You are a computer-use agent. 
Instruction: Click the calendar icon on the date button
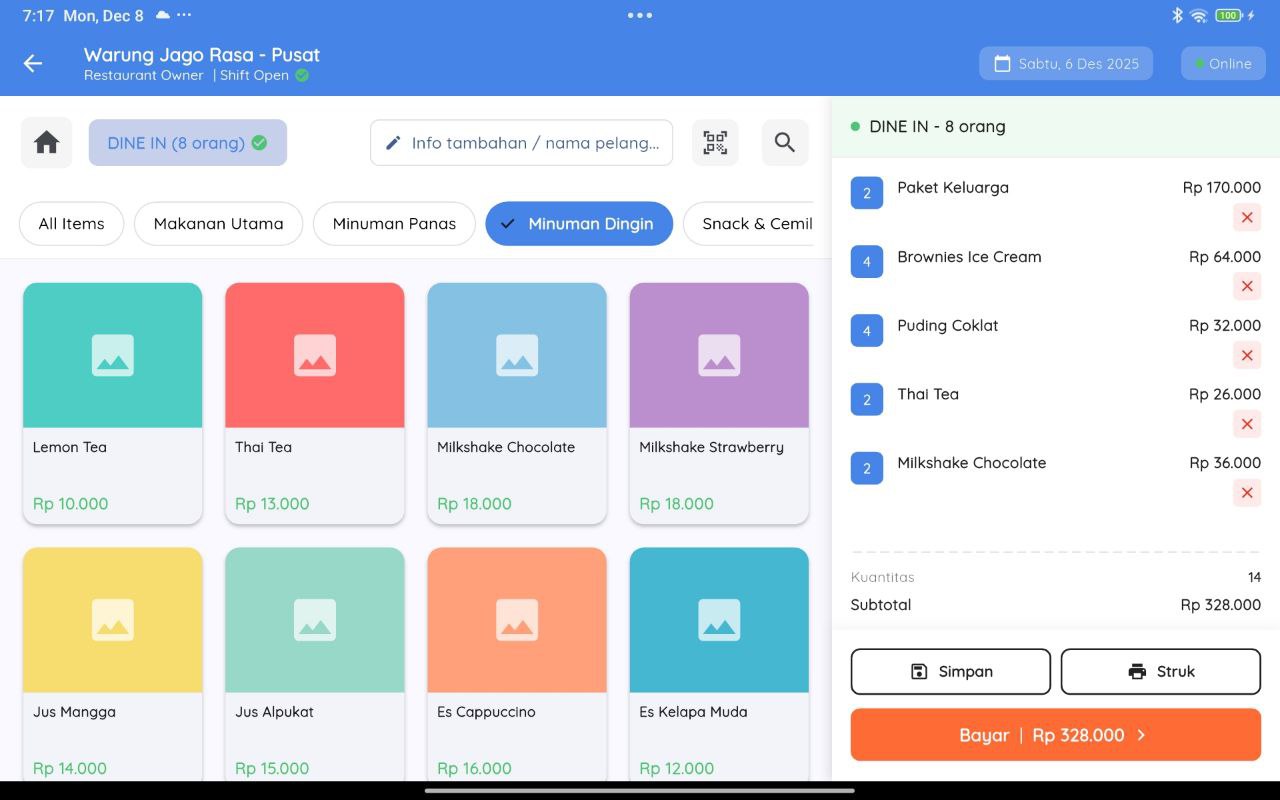point(1001,63)
